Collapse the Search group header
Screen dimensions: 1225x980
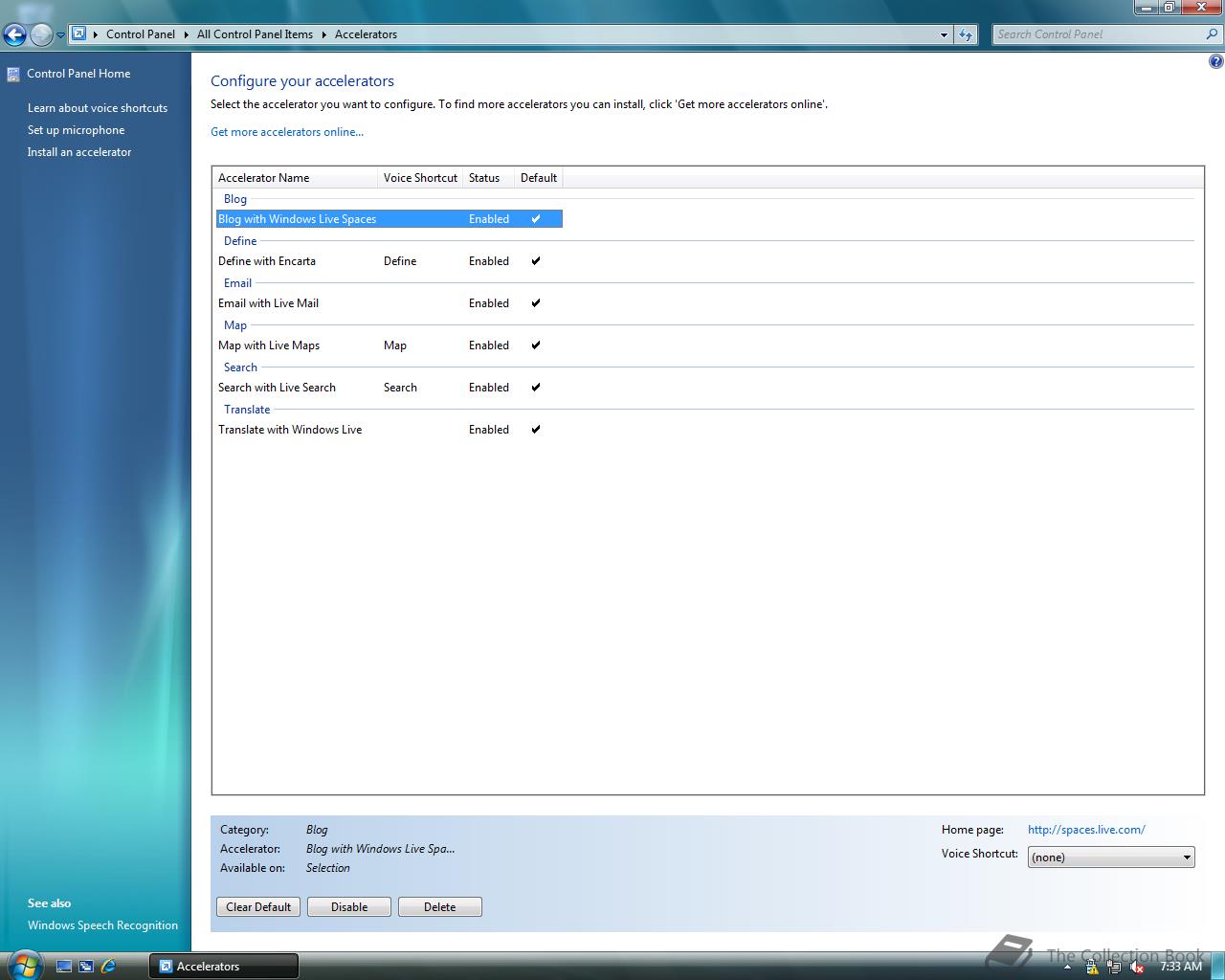coord(240,367)
